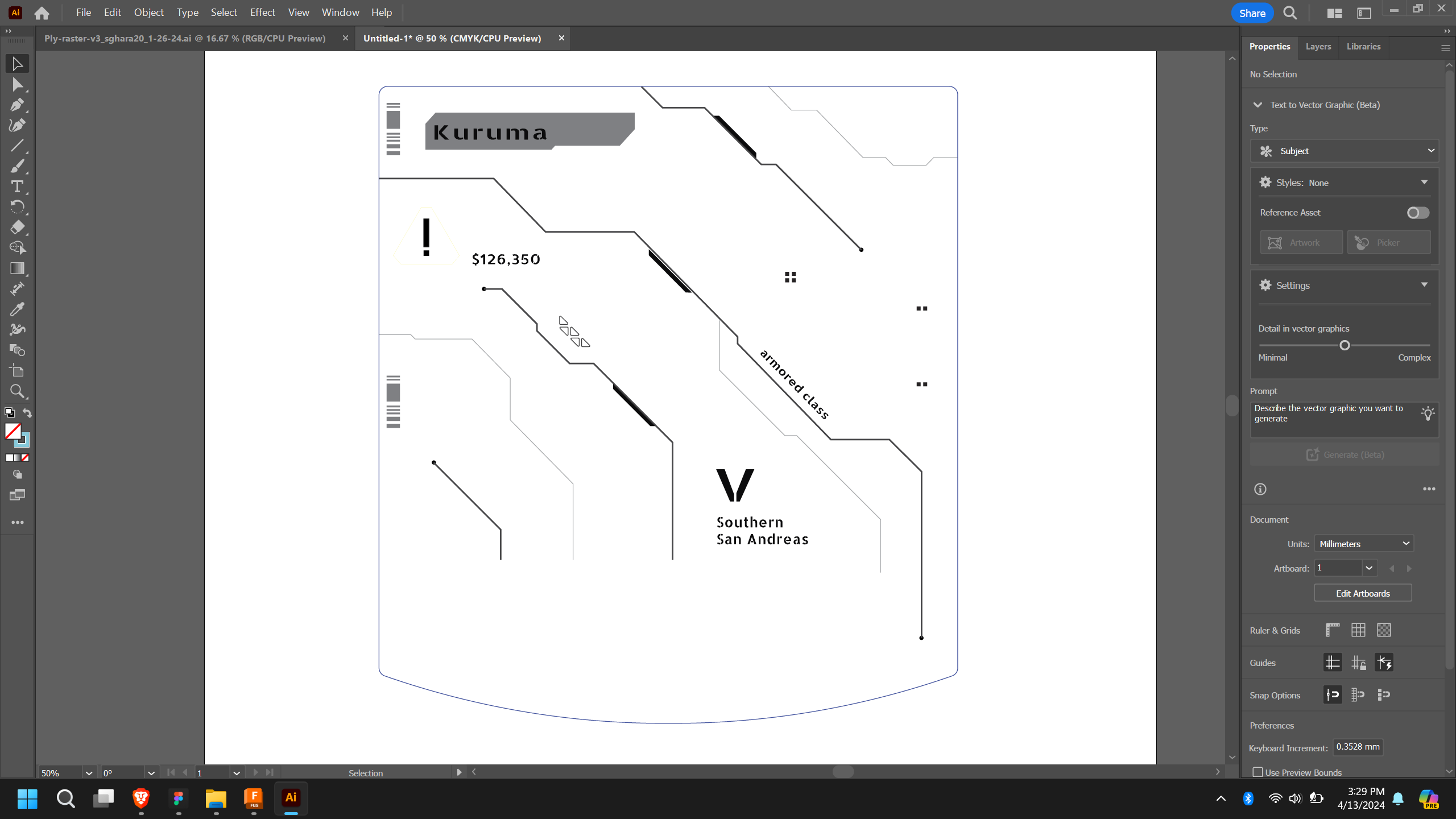
Task: Select the Type tool
Action: point(17,187)
